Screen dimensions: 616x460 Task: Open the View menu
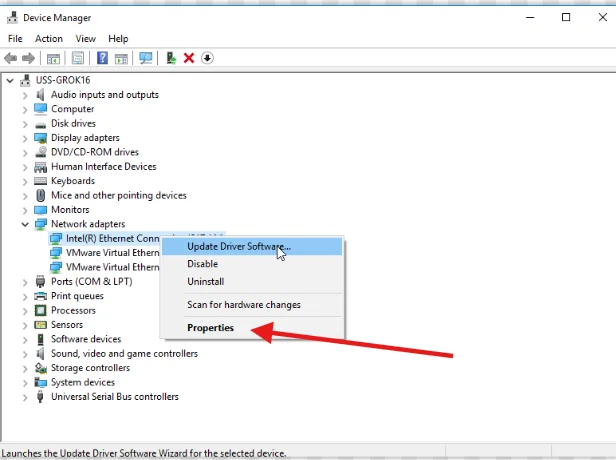85,38
